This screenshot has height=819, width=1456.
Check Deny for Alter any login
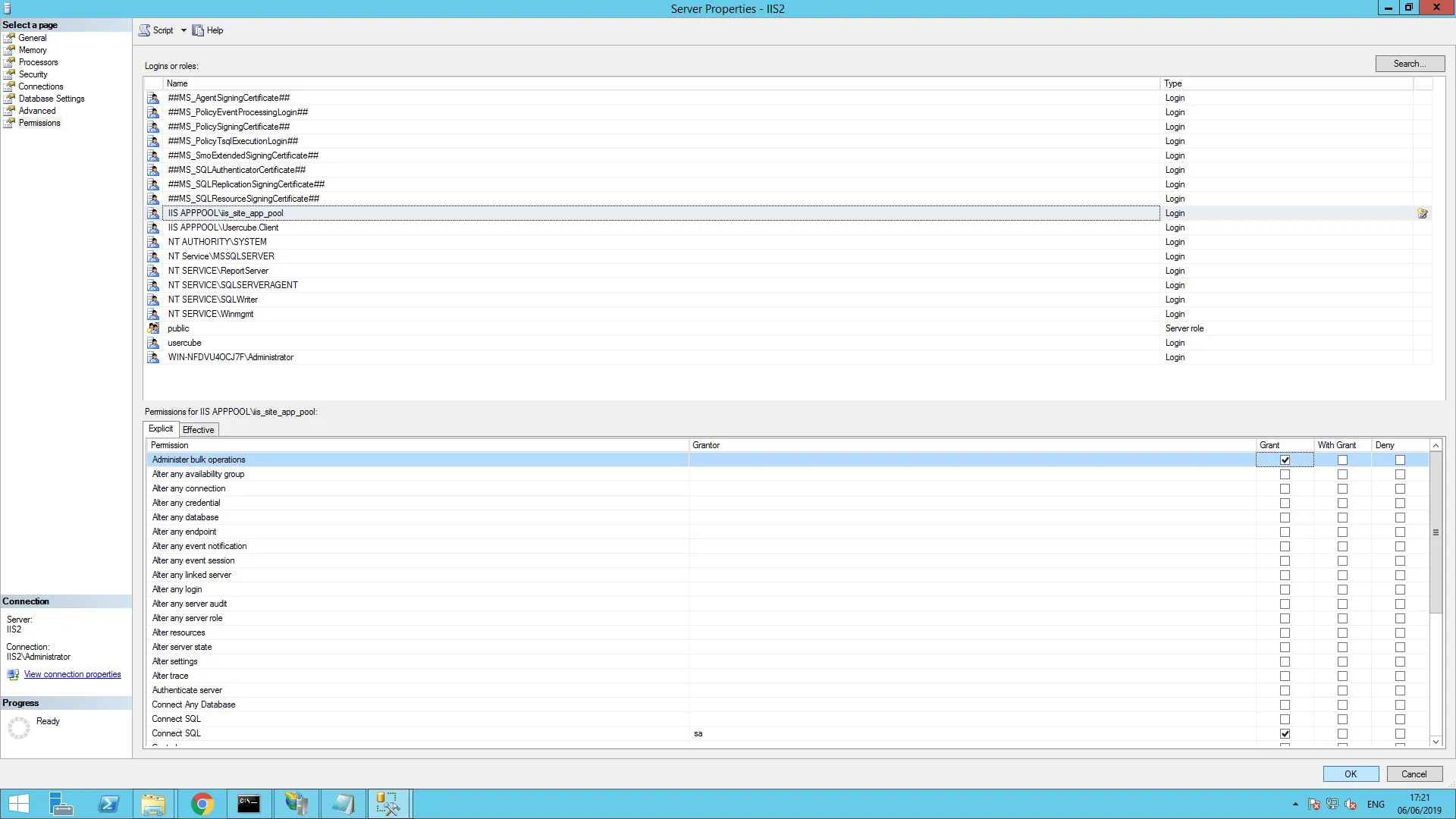(1400, 590)
